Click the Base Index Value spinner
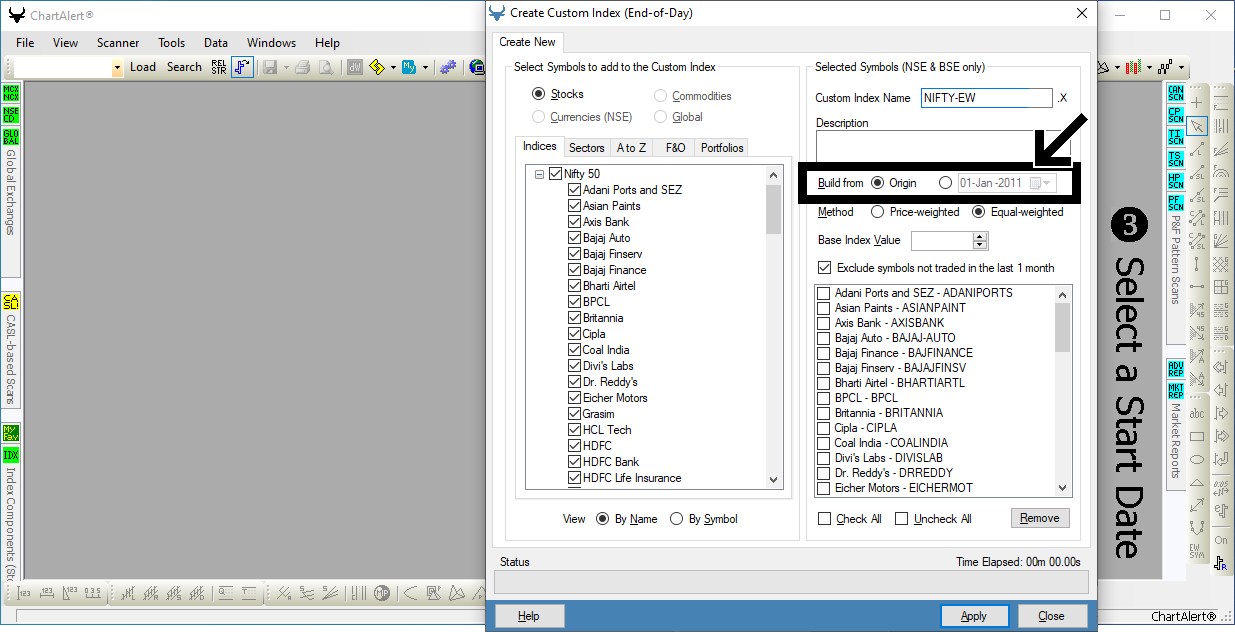This screenshot has width=1235, height=632. tap(980, 240)
